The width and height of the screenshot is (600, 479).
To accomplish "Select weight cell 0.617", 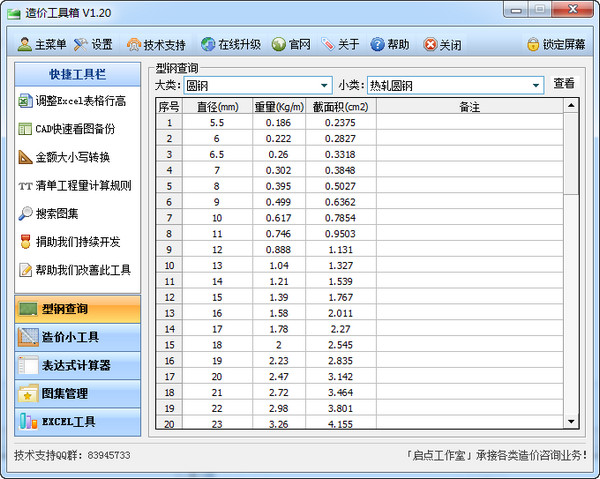I will (279, 218).
